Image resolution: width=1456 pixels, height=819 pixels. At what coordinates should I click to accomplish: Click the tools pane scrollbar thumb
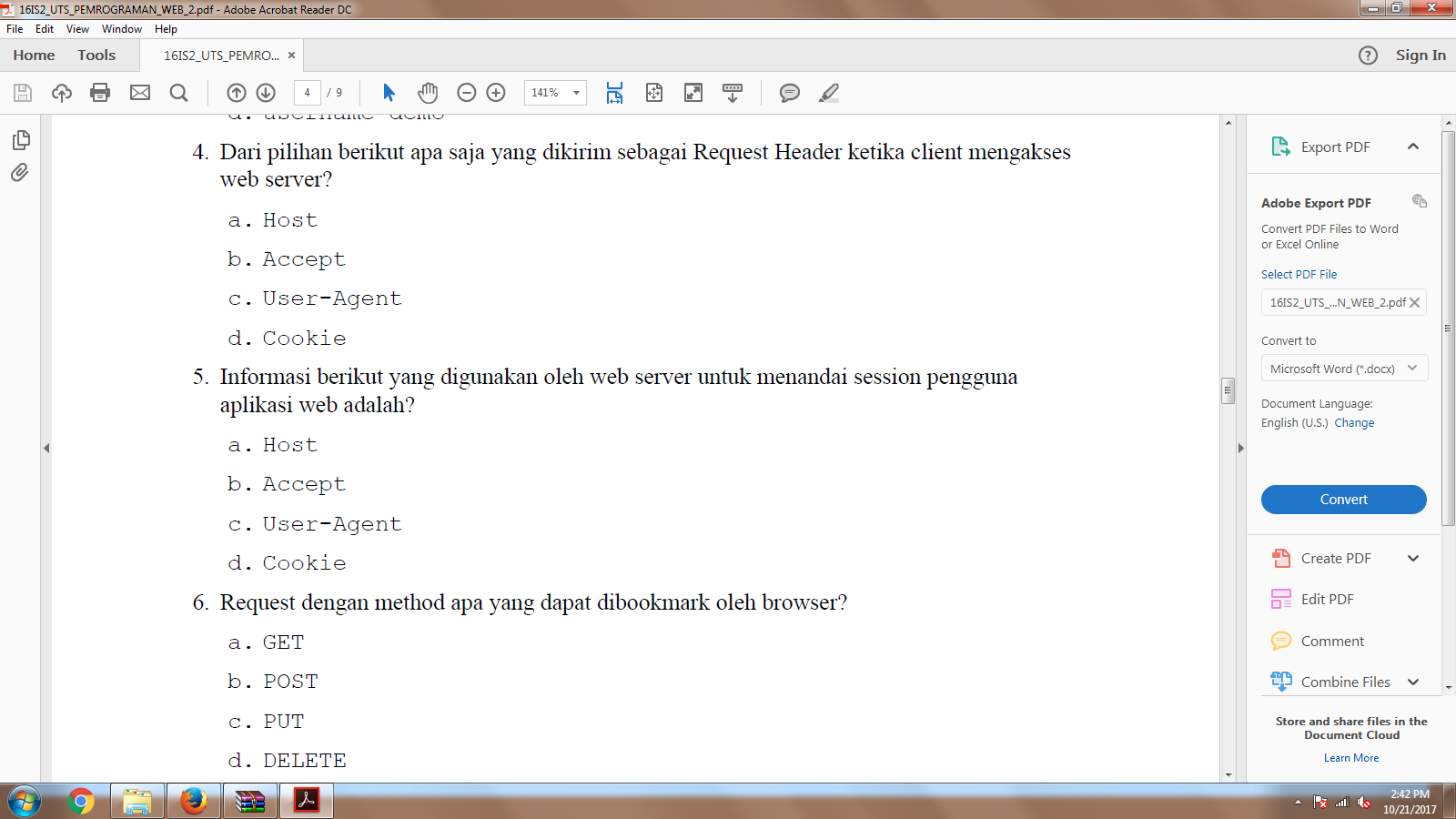(1449, 328)
